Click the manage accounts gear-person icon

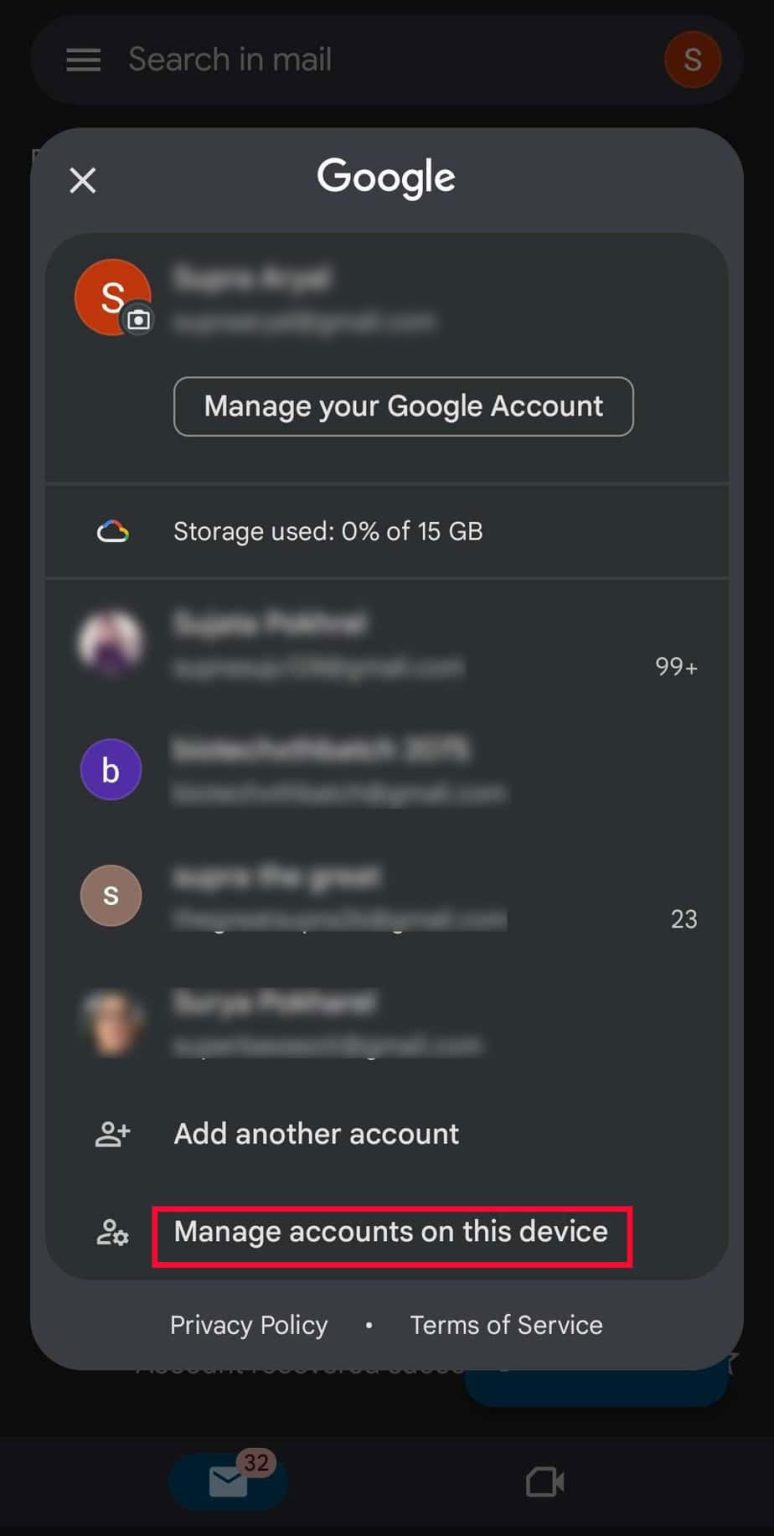pos(112,1233)
